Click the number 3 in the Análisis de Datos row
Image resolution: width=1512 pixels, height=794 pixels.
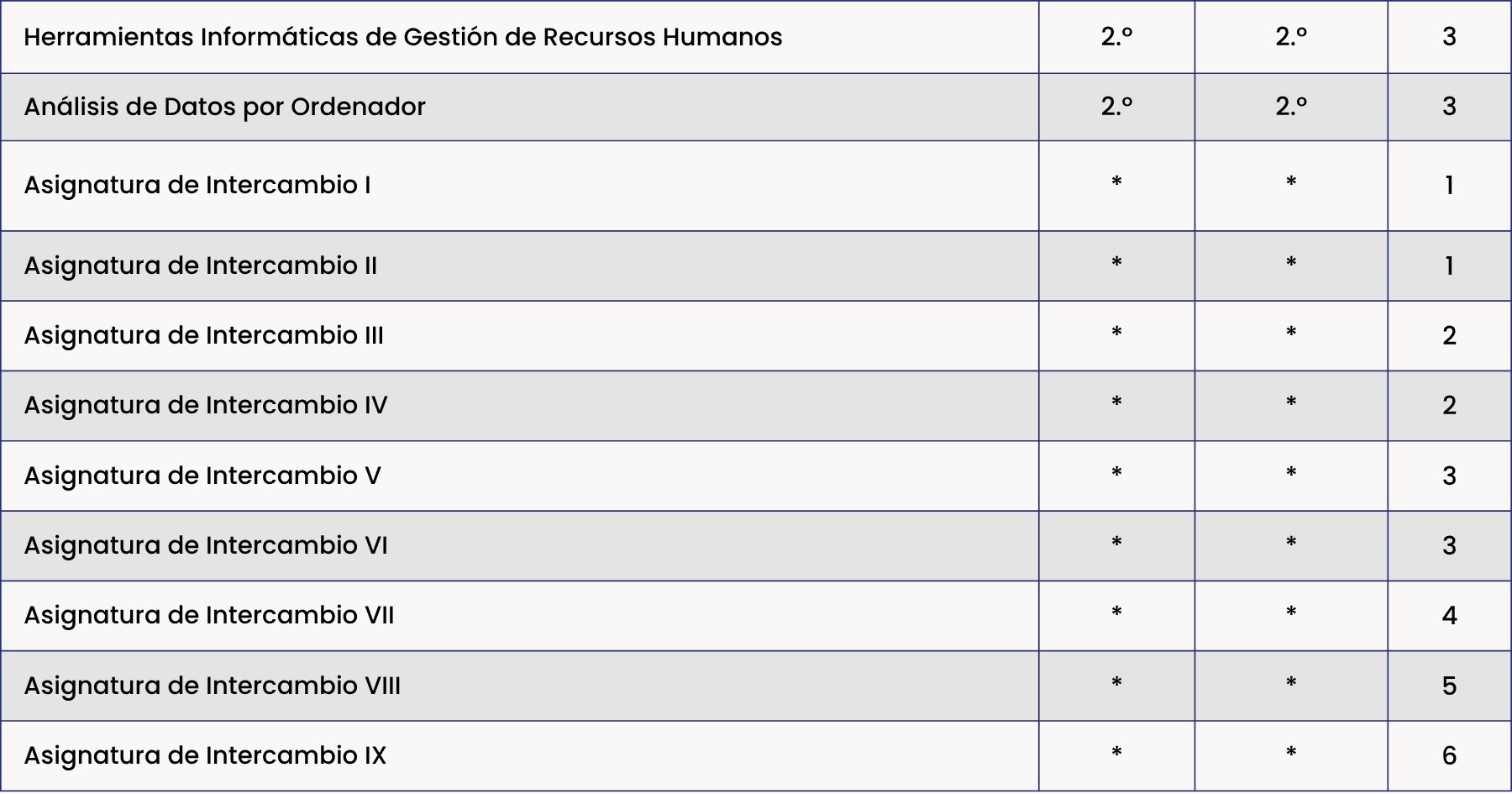(1449, 107)
